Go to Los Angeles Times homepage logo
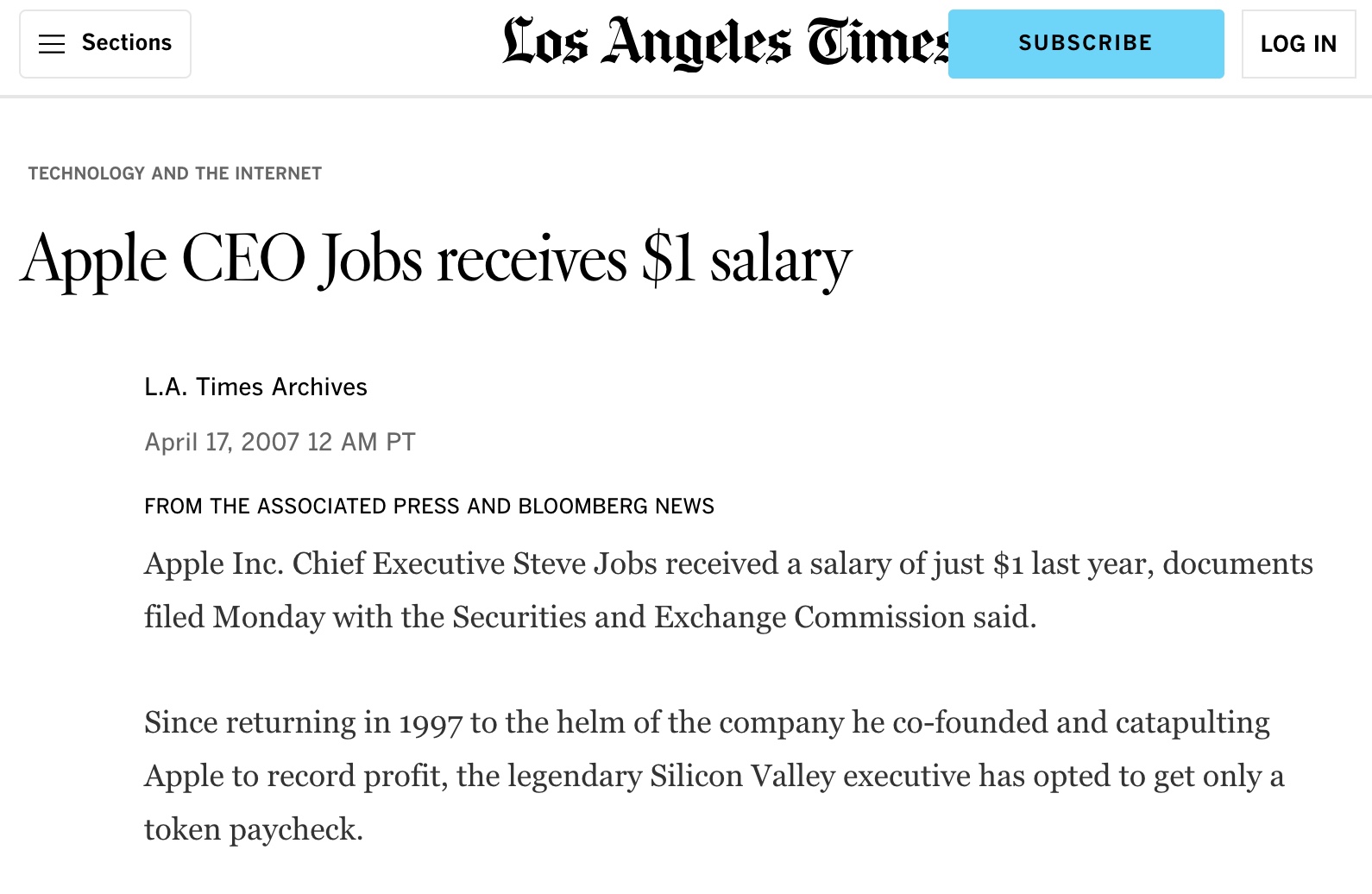Screen dimensions: 1372x894 click(x=725, y=43)
